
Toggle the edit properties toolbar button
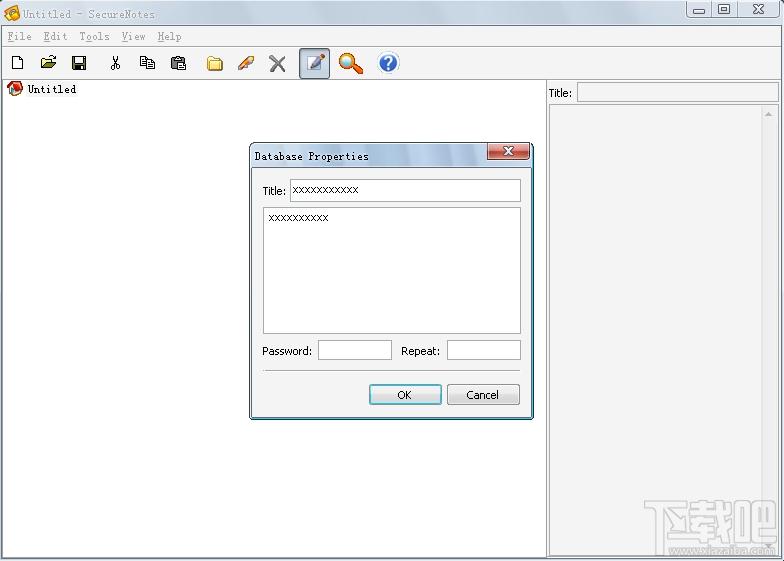click(314, 64)
